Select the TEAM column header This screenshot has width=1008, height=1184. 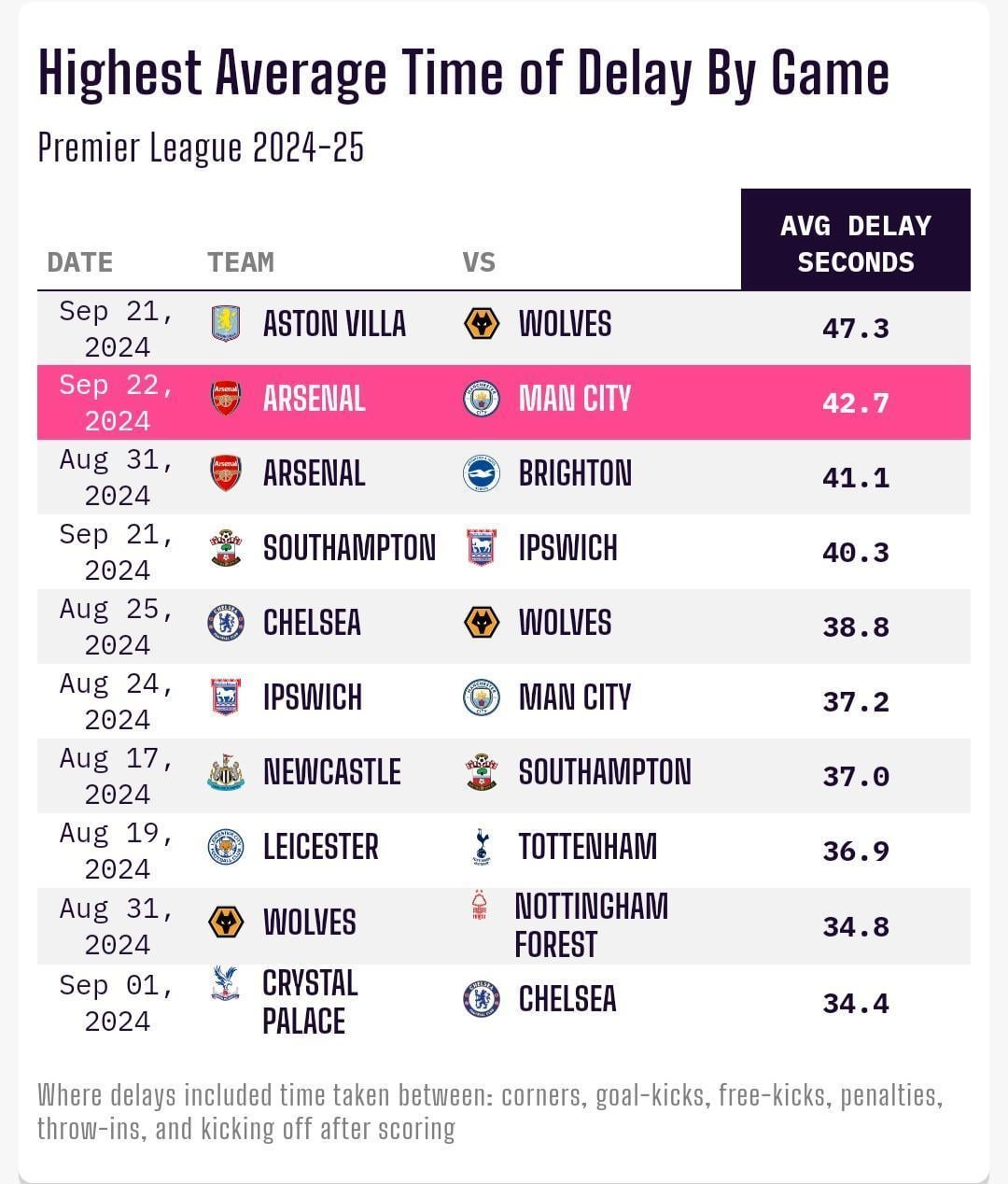tap(241, 262)
